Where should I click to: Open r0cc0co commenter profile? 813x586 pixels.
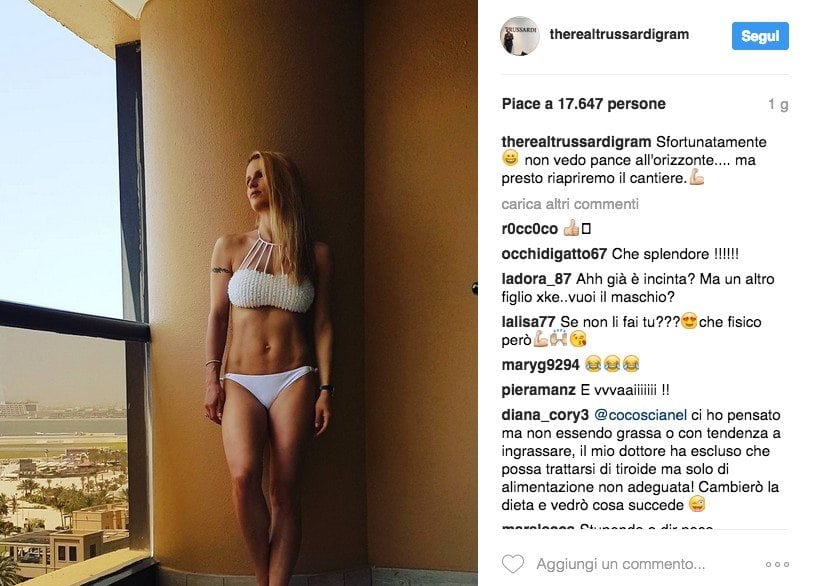pyautogui.click(x=529, y=229)
